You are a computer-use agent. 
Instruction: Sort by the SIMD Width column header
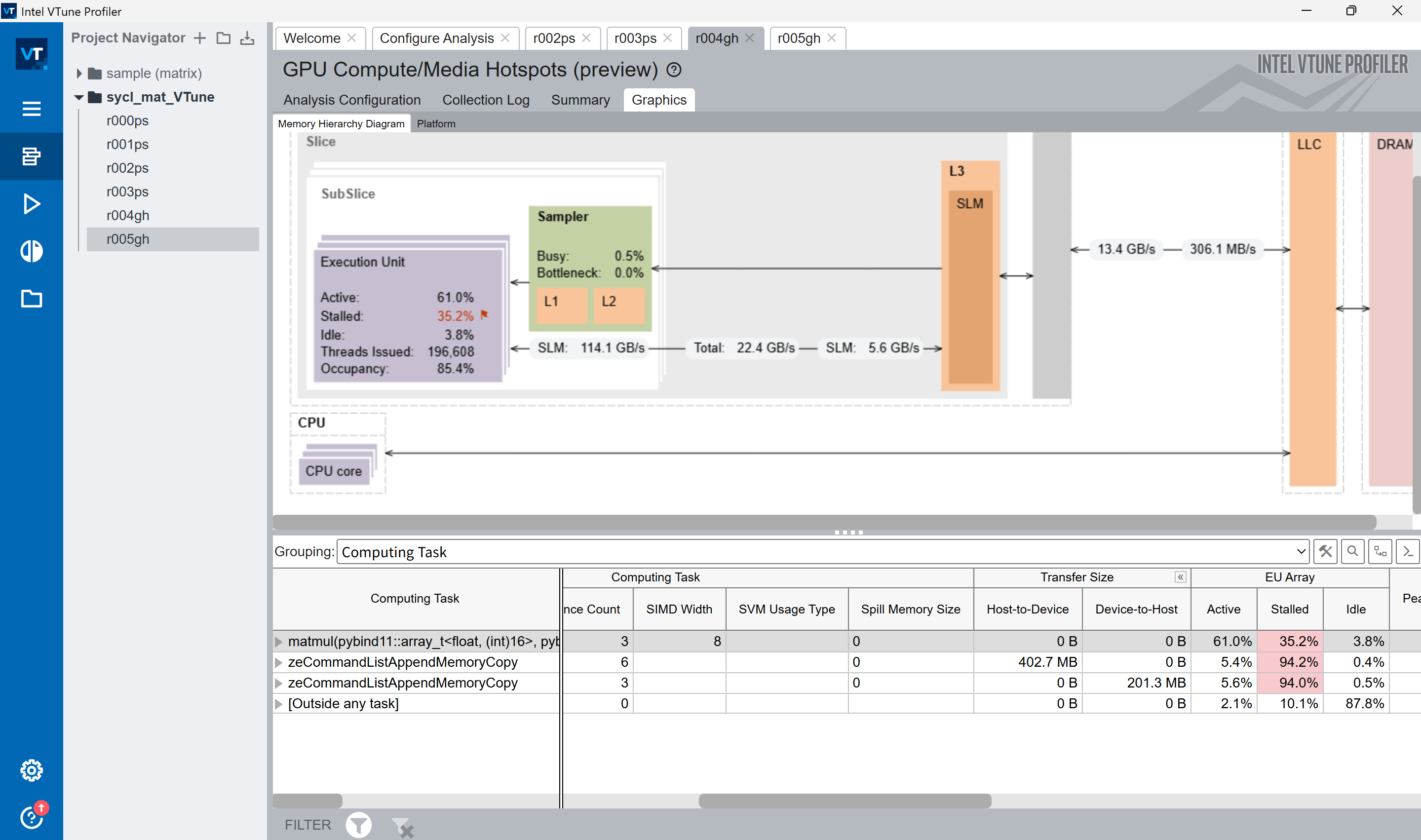(679, 609)
